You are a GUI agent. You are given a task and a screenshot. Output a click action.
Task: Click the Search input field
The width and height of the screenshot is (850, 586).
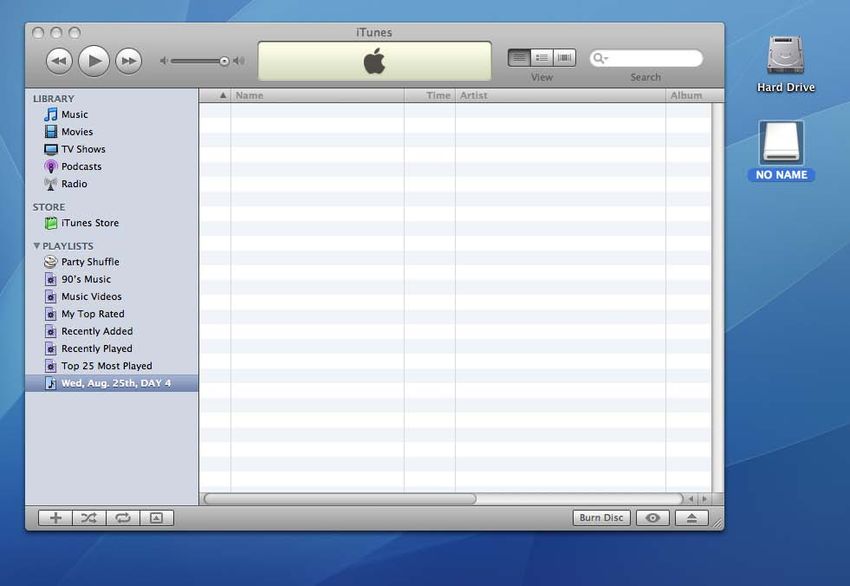(x=646, y=58)
